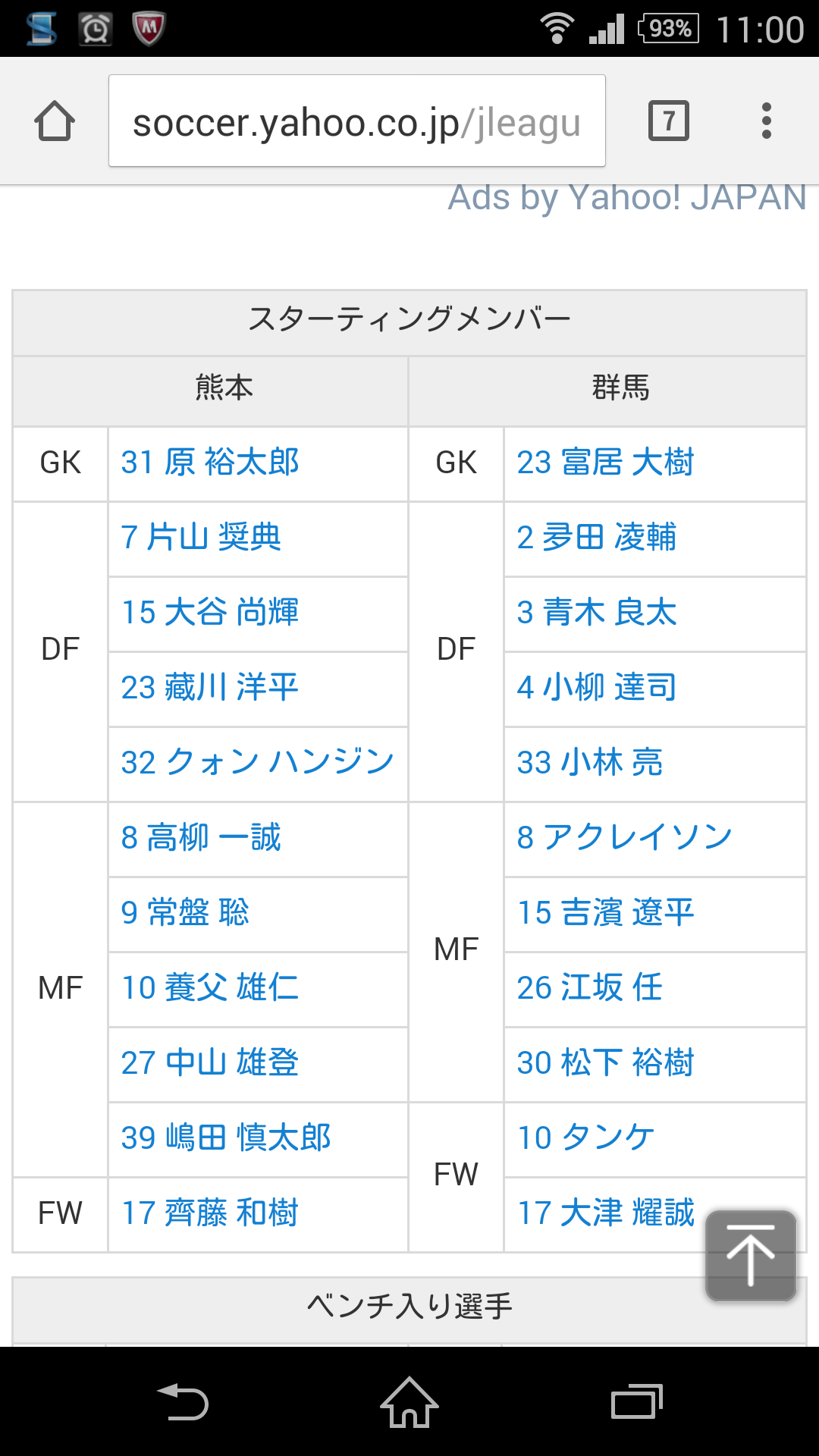
Task: Tap the browser home icon
Action: pyautogui.click(x=55, y=121)
